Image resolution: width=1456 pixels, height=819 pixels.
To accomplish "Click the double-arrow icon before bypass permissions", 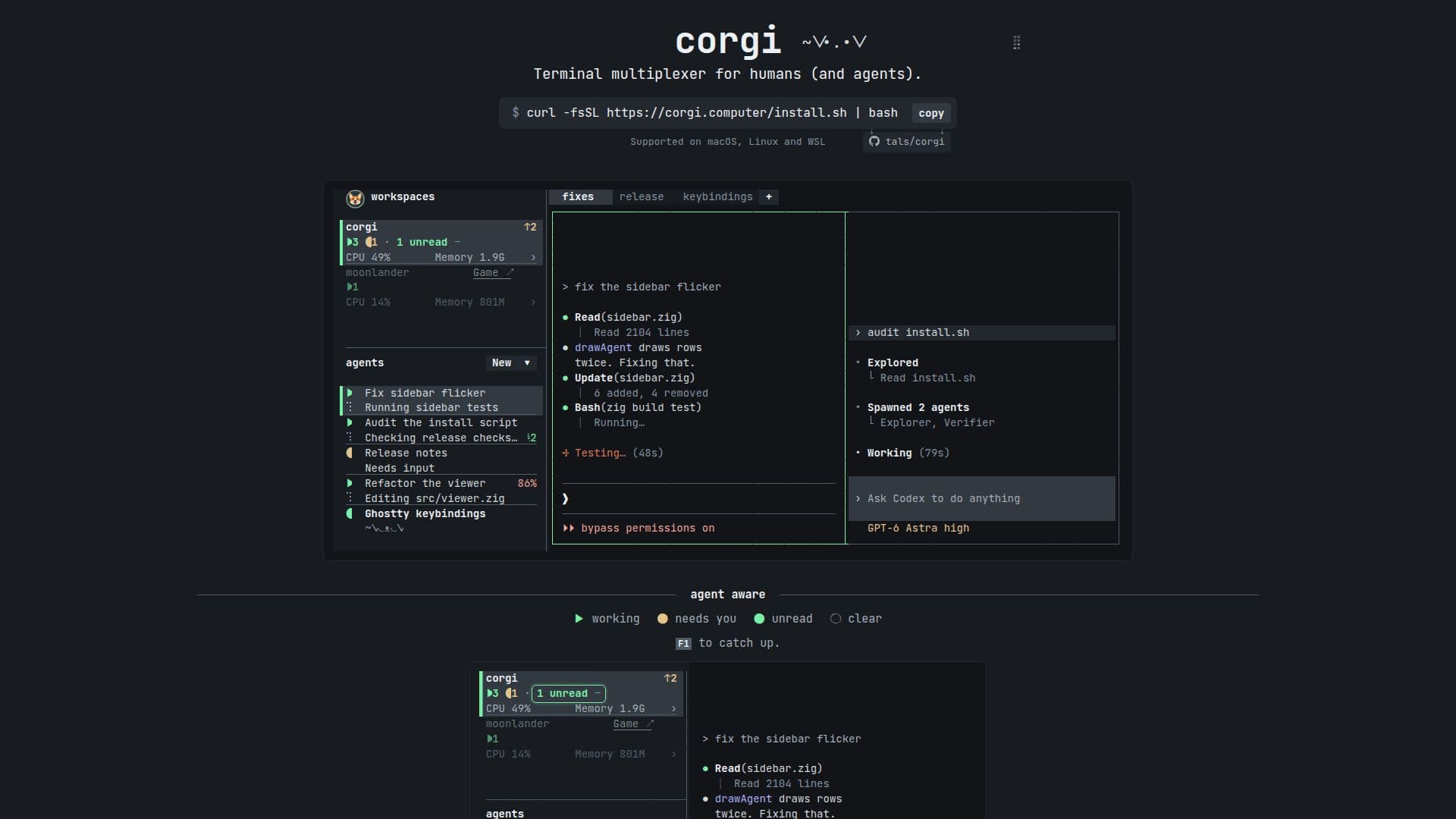I will pyautogui.click(x=568, y=529).
